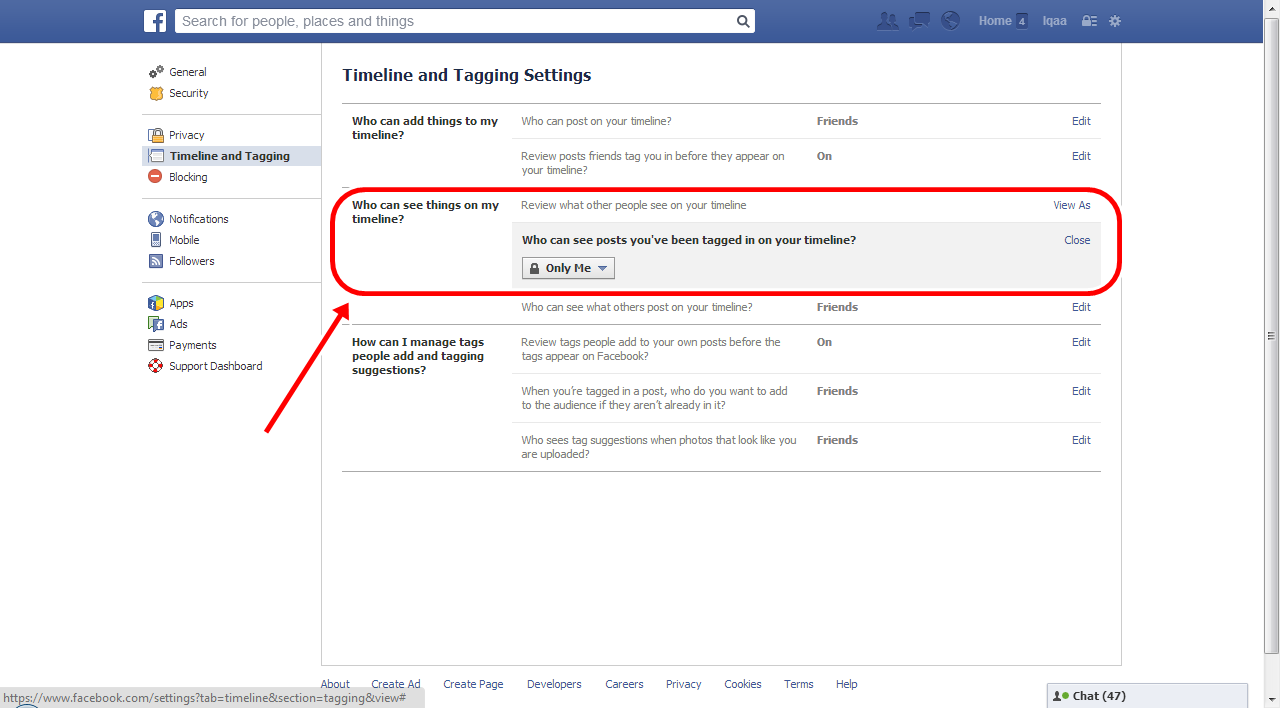
Task: Open the account settings gear icon
Action: click(x=1115, y=21)
